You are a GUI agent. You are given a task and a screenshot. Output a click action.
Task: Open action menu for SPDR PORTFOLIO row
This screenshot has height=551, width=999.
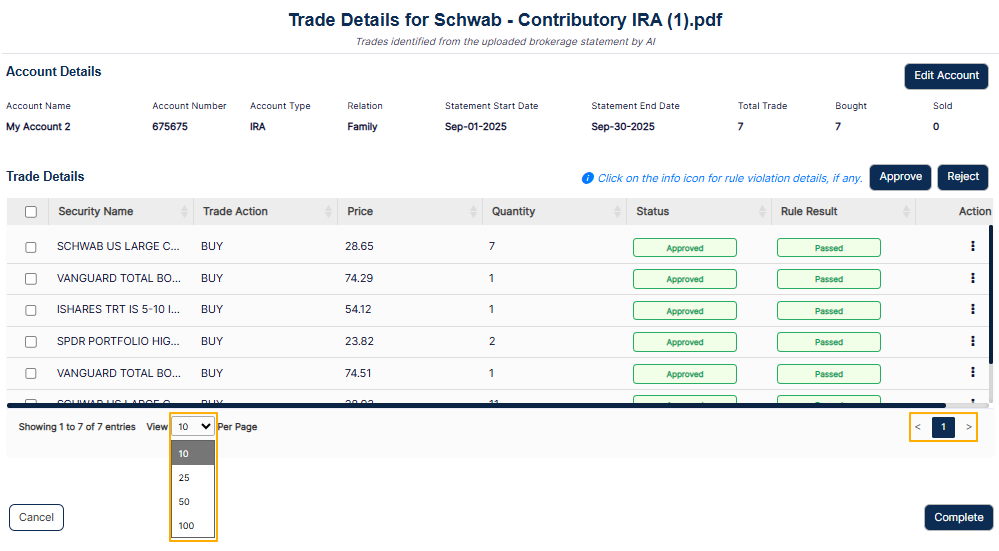pos(972,341)
